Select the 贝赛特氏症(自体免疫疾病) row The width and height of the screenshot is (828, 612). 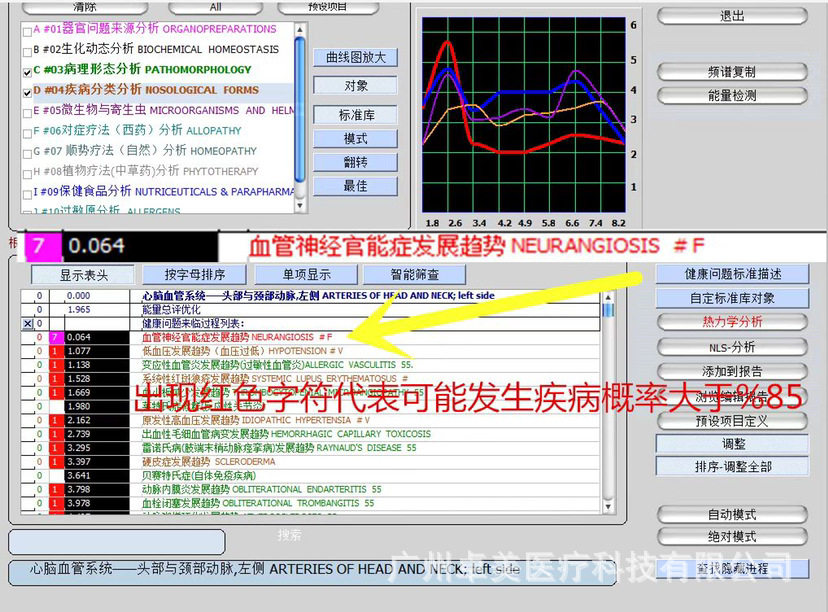[310, 476]
